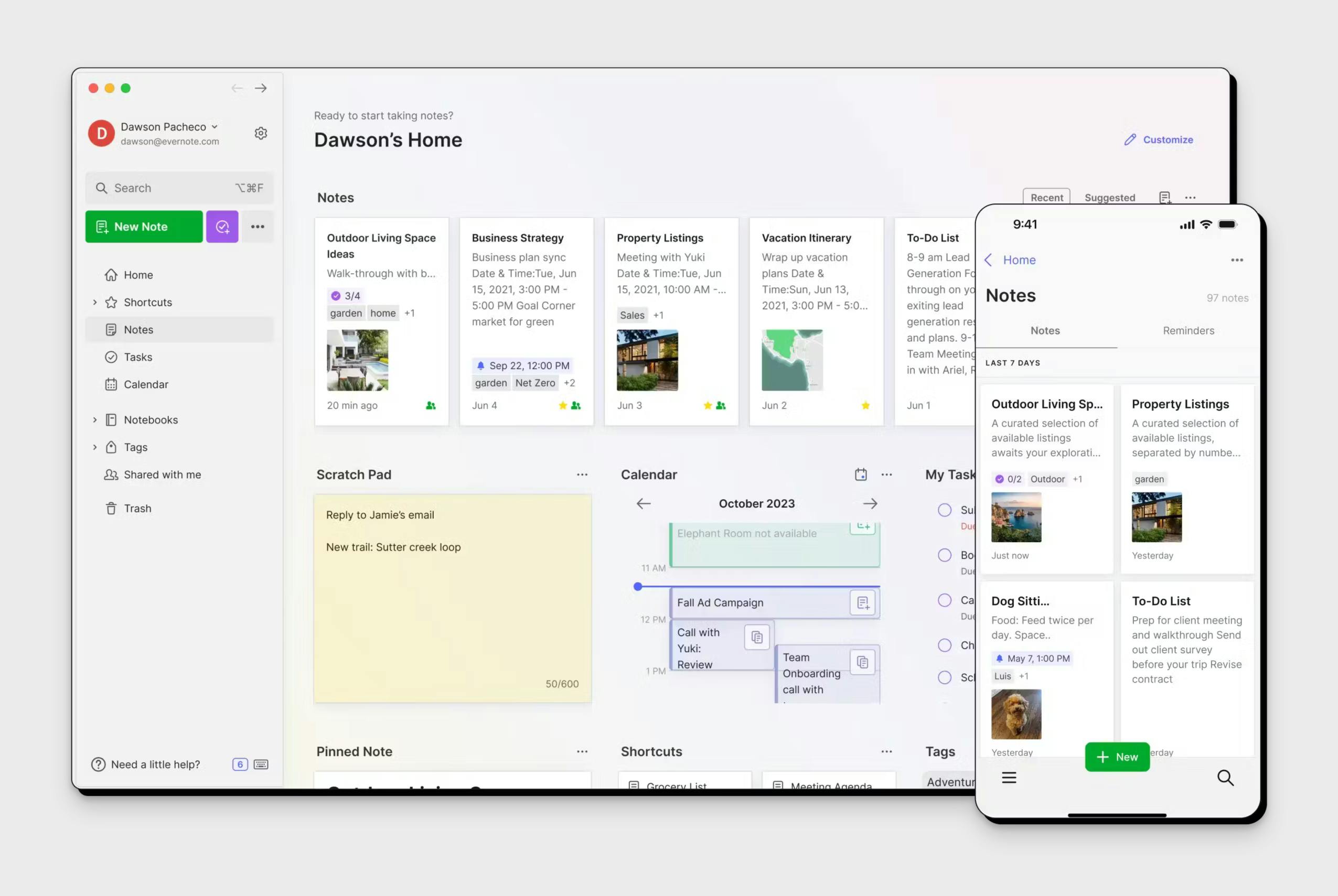Tap the 0/2 checklist badge on Outdoor note
The height and width of the screenshot is (896, 1338).
click(x=1008, y=479)
